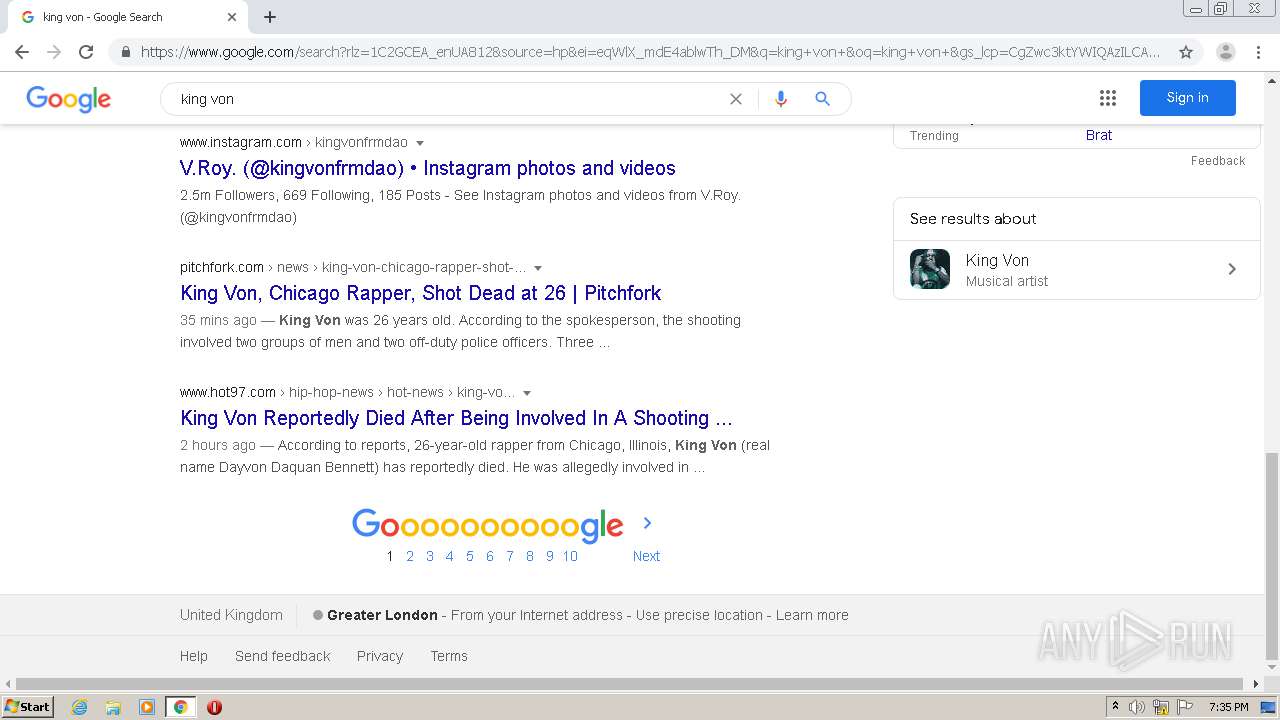The image size is (1280, 720).
Task: Click the blue next-page chevron arrow
Action: click(647, 523)
